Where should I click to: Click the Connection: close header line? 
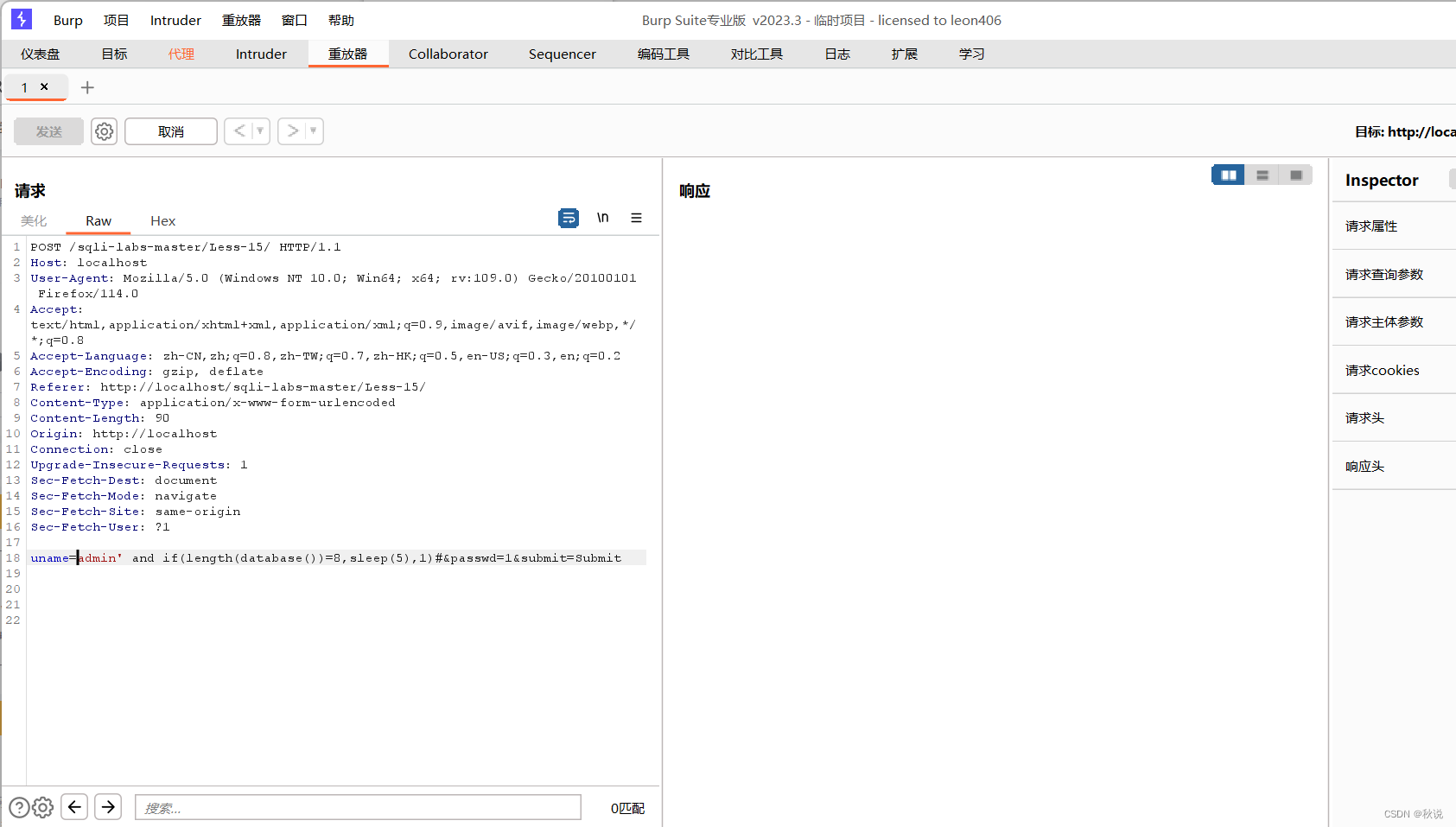(x=96, y=449)
